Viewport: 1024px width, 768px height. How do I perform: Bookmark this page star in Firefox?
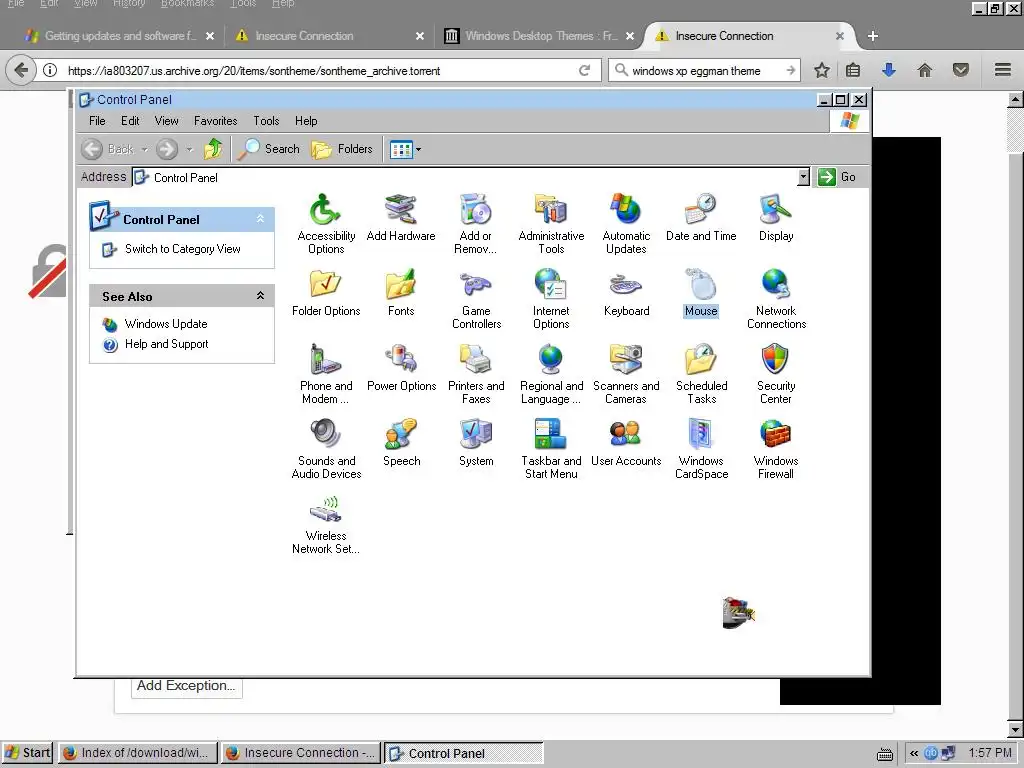click(822, 71)
